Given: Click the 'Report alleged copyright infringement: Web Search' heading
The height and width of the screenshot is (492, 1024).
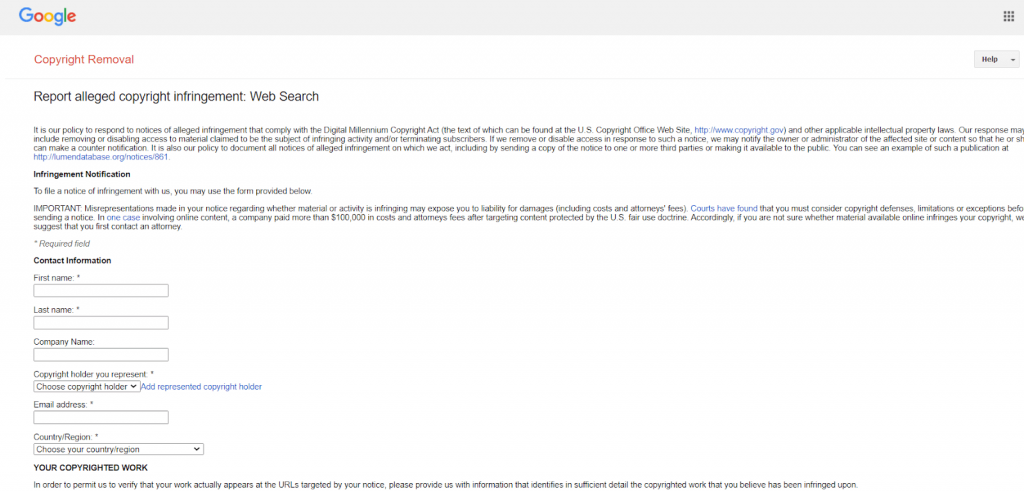Looking at the screenshot, I should [x=176, y=97].
